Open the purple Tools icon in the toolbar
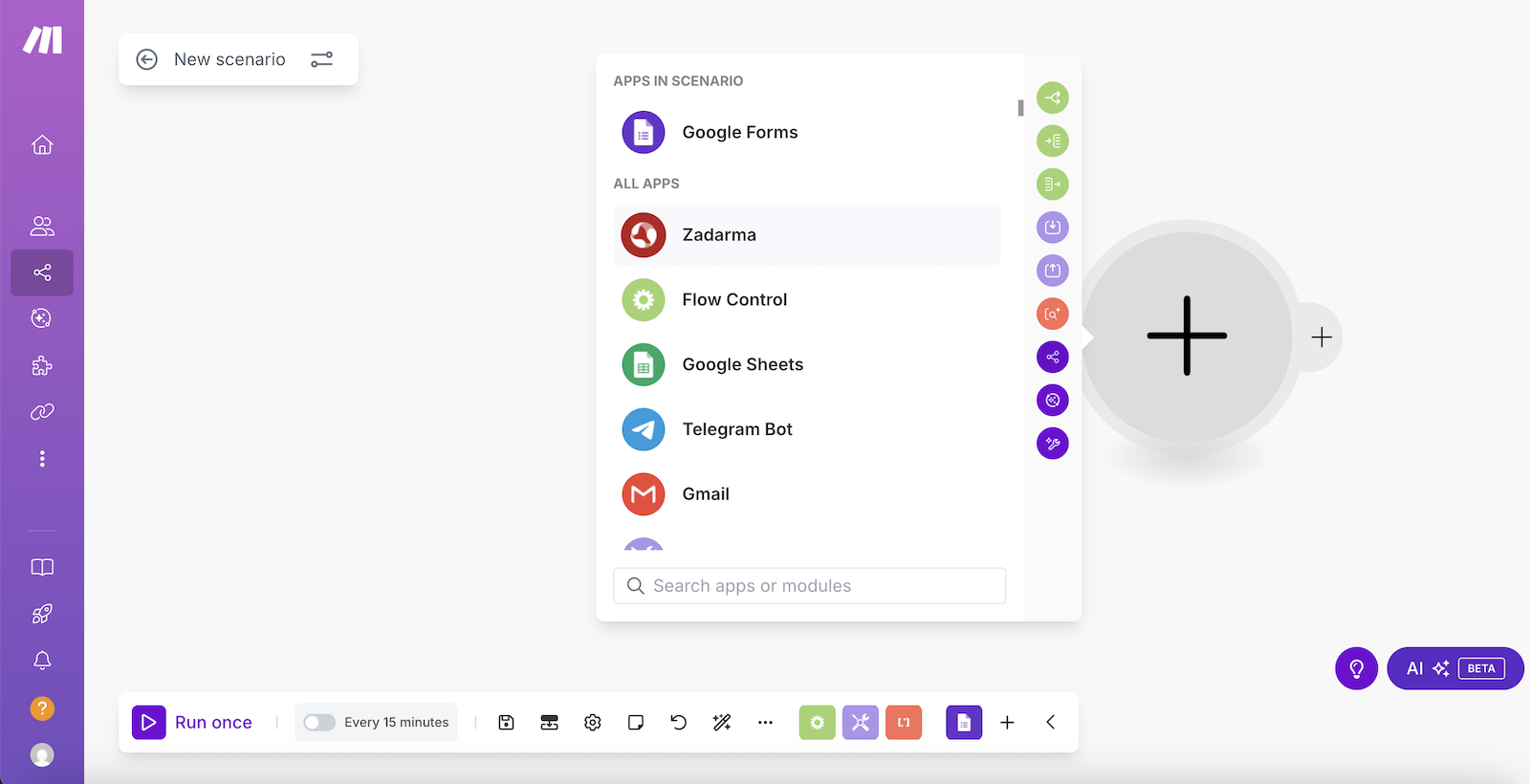Image resolution: width=1530 pixels, height=784 pixels. [860, 723]
